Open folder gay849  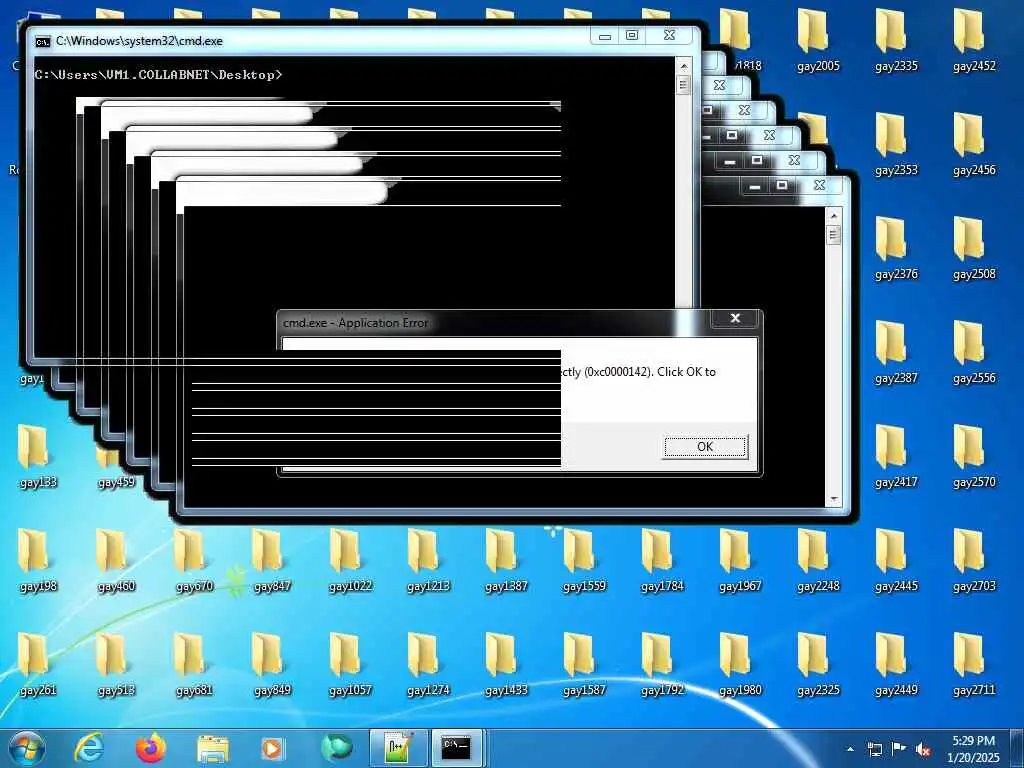(272, 664)
